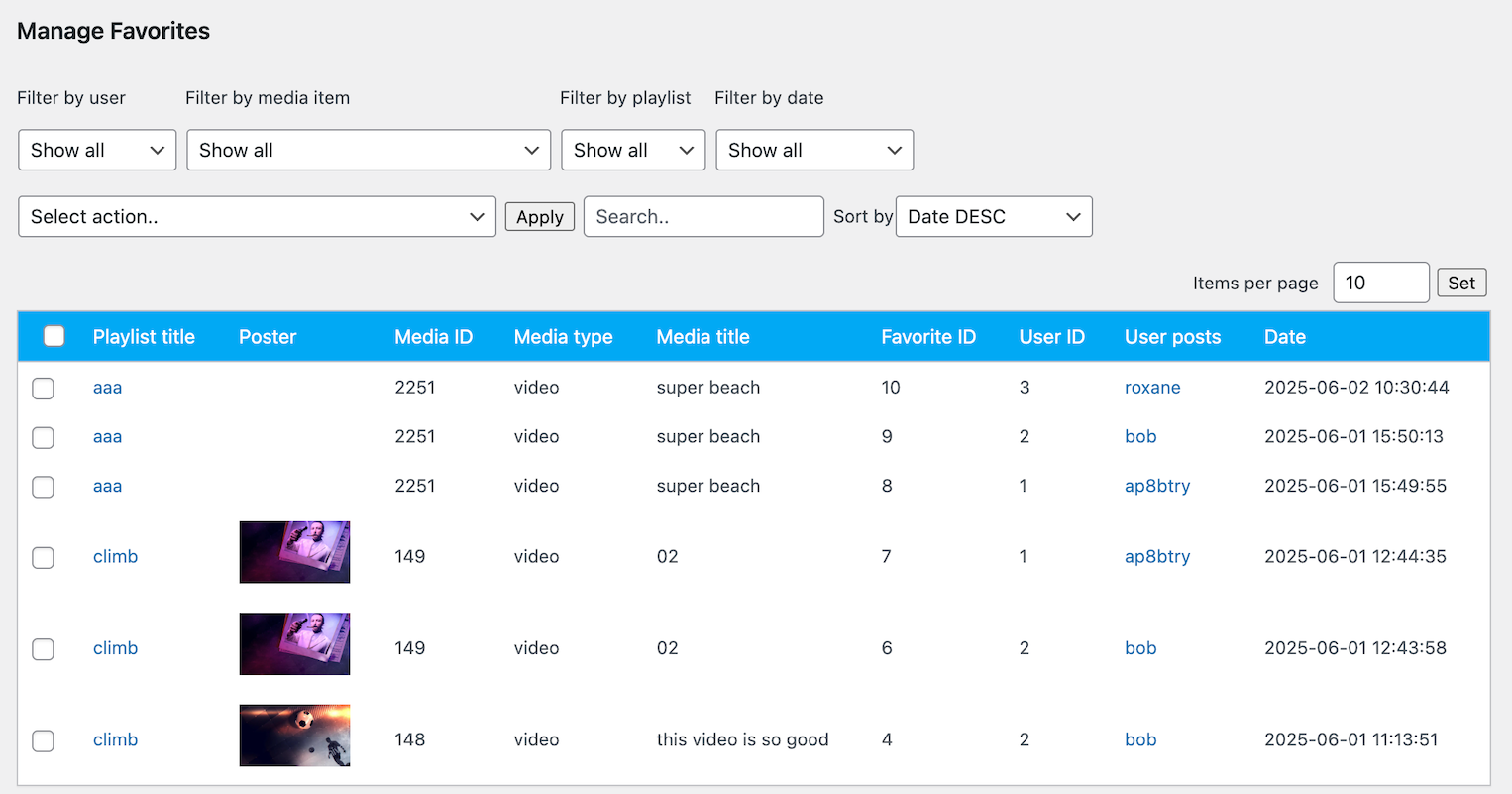Image resolution: width=1512 pixels, height=794 pixels.
Task: Check the box for Favorite ID 10 row
Action: [44, 388]
